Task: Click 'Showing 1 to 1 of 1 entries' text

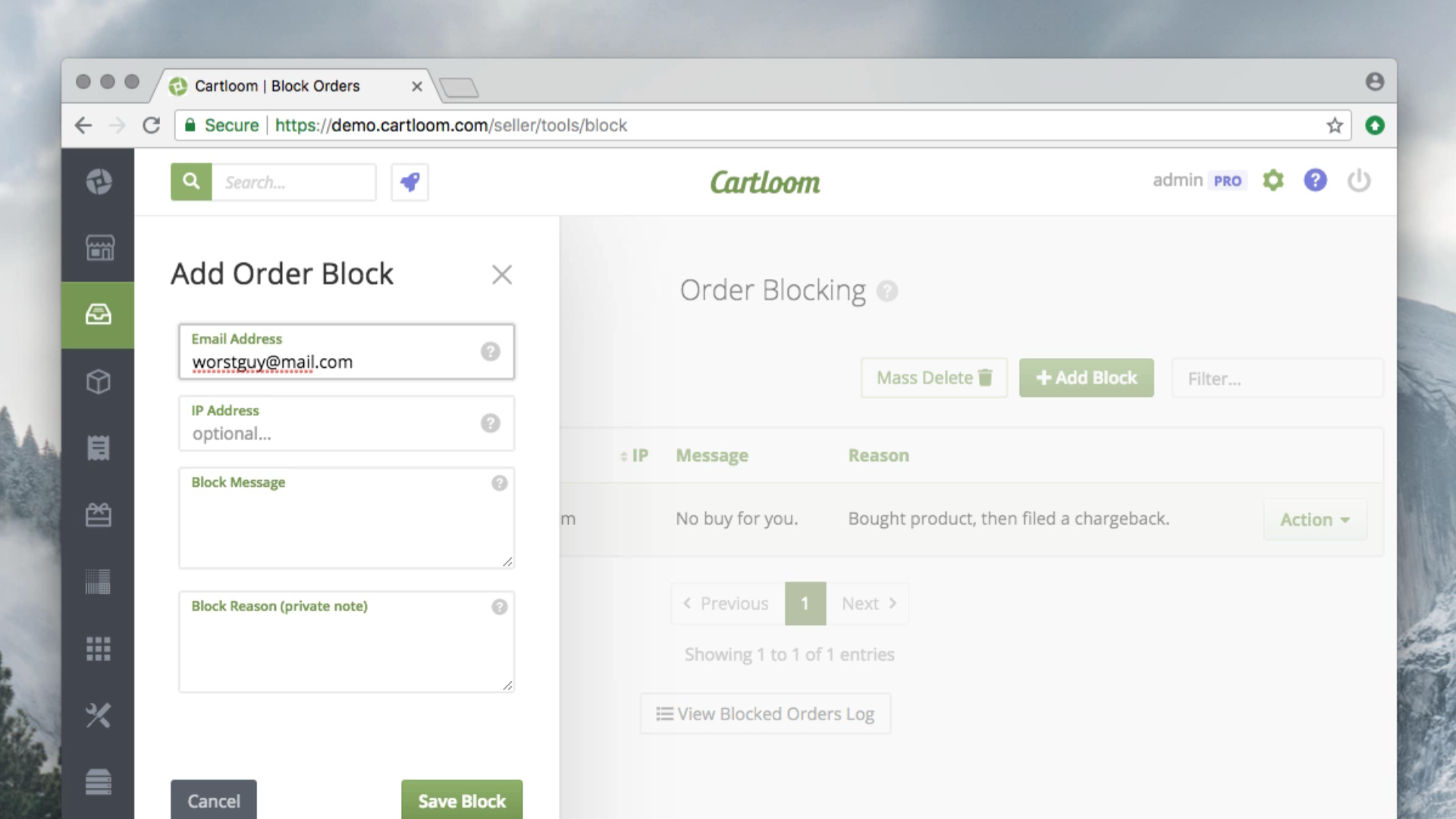Action: tap(789, 654)
